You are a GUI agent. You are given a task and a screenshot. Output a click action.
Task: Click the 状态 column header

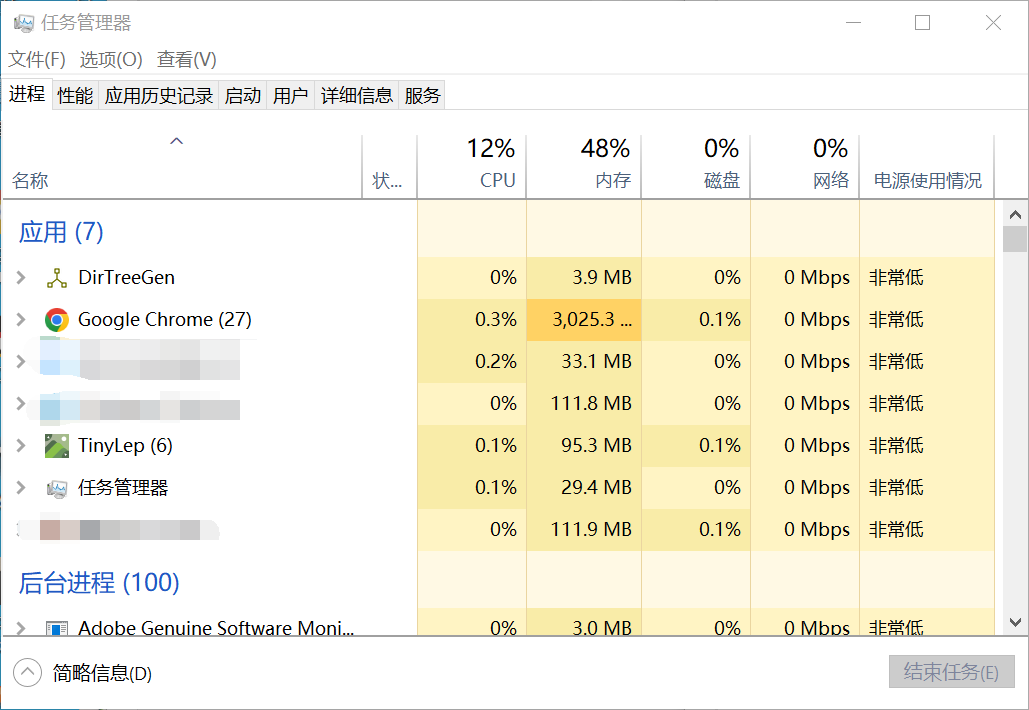point(389,167)
